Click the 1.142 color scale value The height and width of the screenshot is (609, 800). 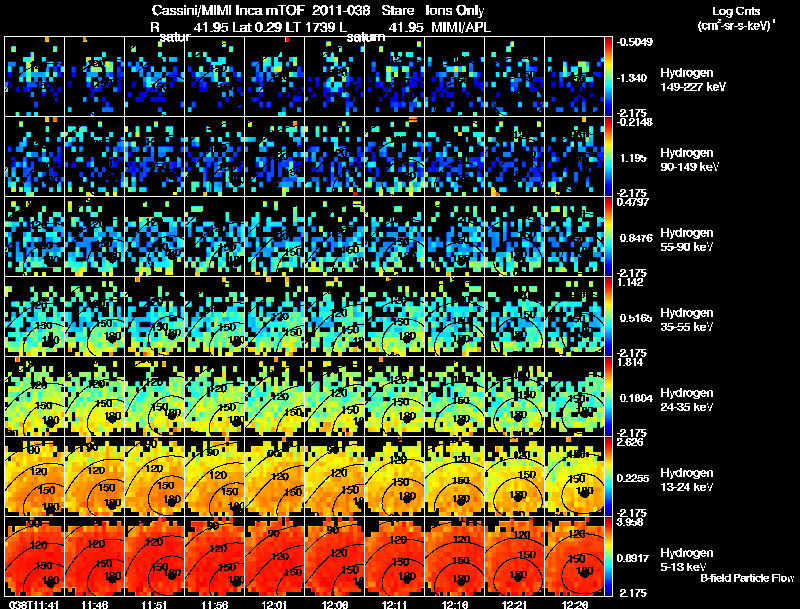point(630,282)
